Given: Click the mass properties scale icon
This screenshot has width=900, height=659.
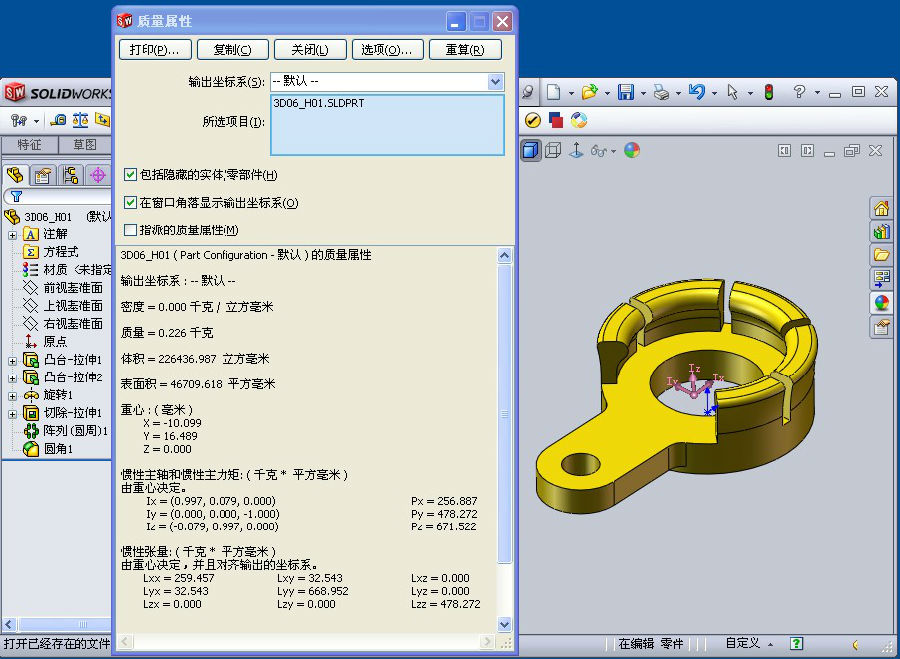Looking at the screenshot, I should [80, 120].
